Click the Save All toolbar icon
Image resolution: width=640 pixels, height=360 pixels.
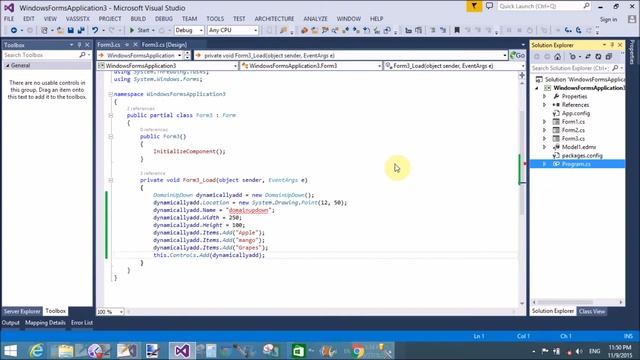(x=81, y=30)
